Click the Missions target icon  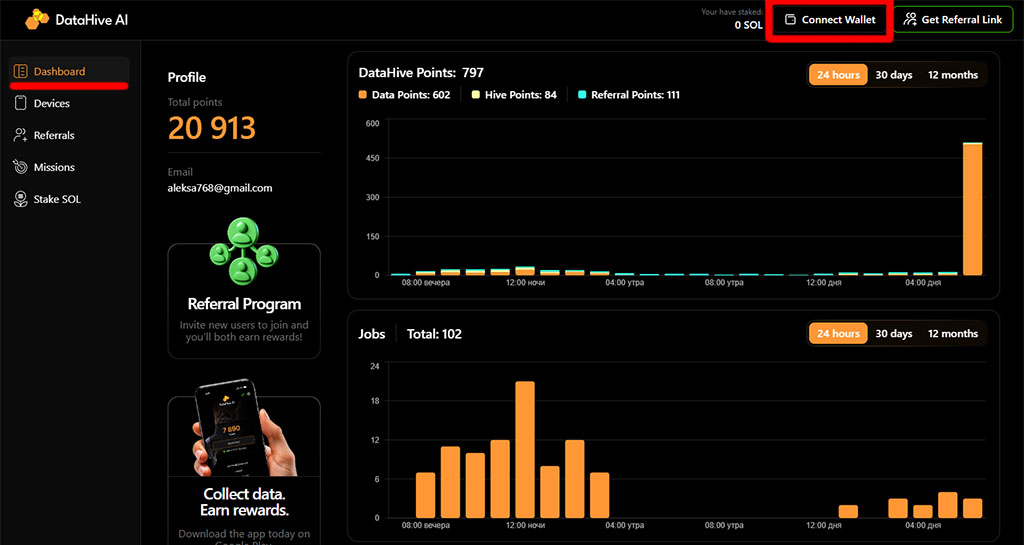tap(21, 167)
